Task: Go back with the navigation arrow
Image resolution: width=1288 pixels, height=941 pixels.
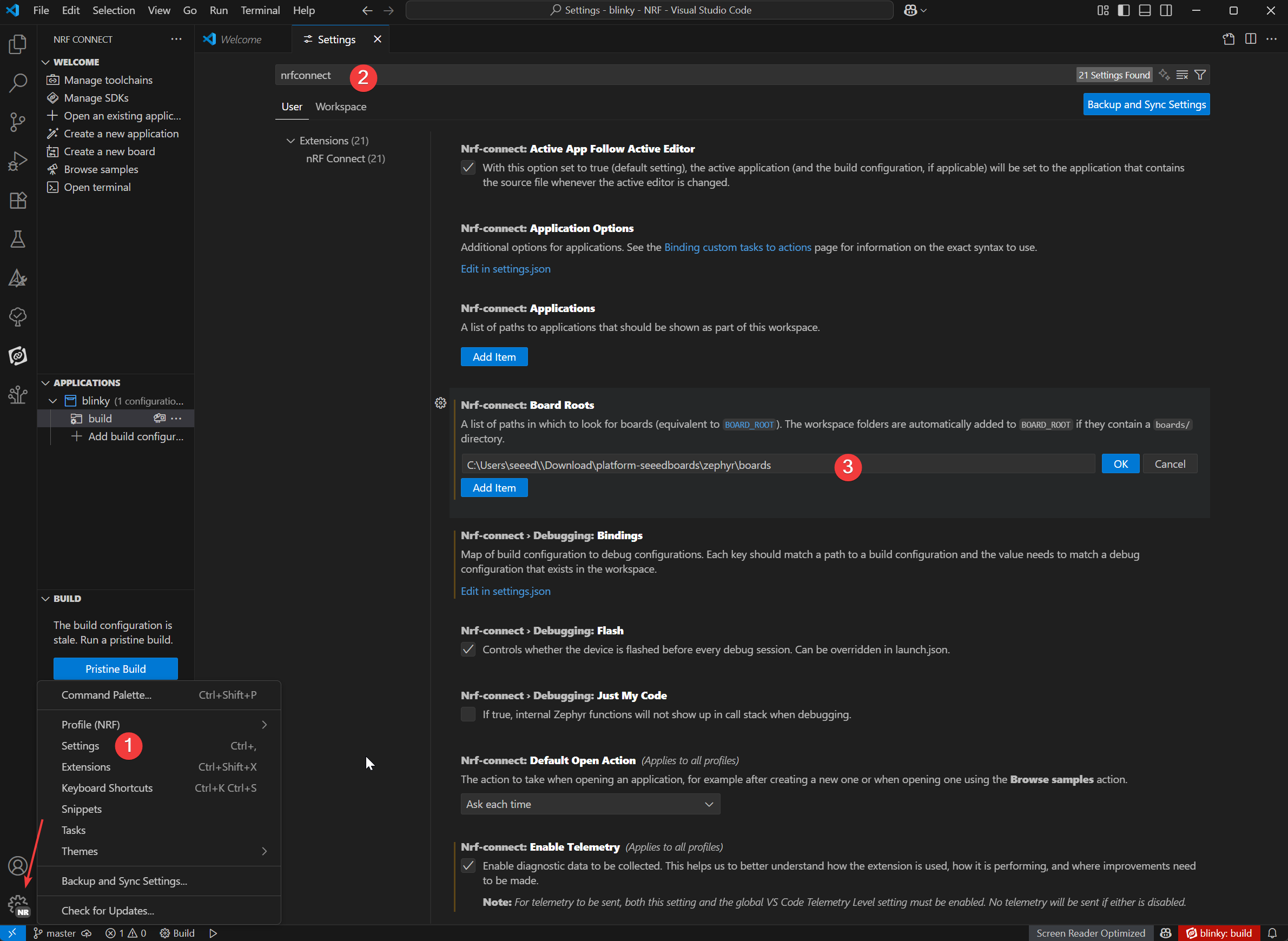Action: coord(367,10)
